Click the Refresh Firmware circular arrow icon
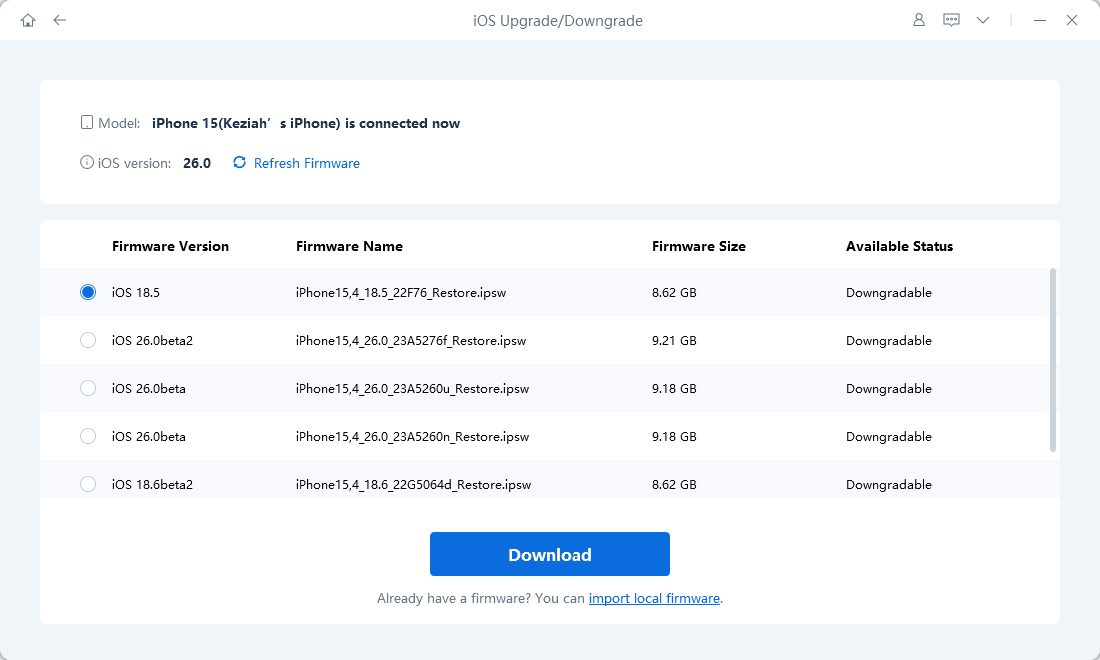This screenshot has height=660, width=1100. [x=239, y=163]
